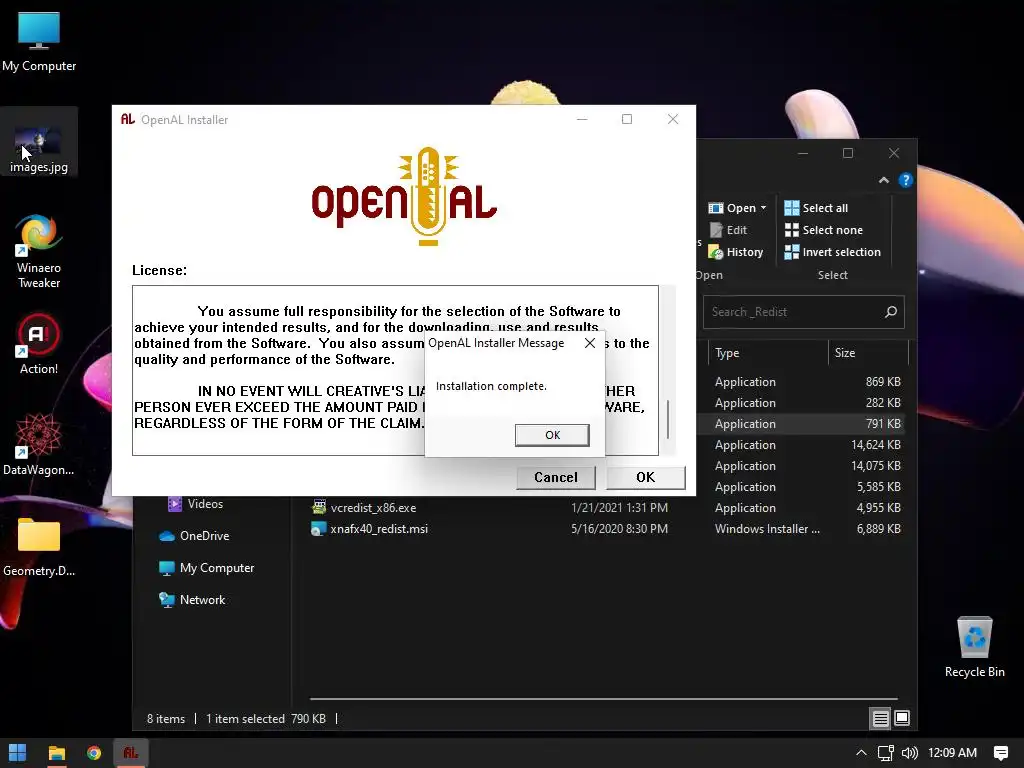1024x768 pixels.
Task: Open the My Computer desktop icon
Action: pos(39,42)
